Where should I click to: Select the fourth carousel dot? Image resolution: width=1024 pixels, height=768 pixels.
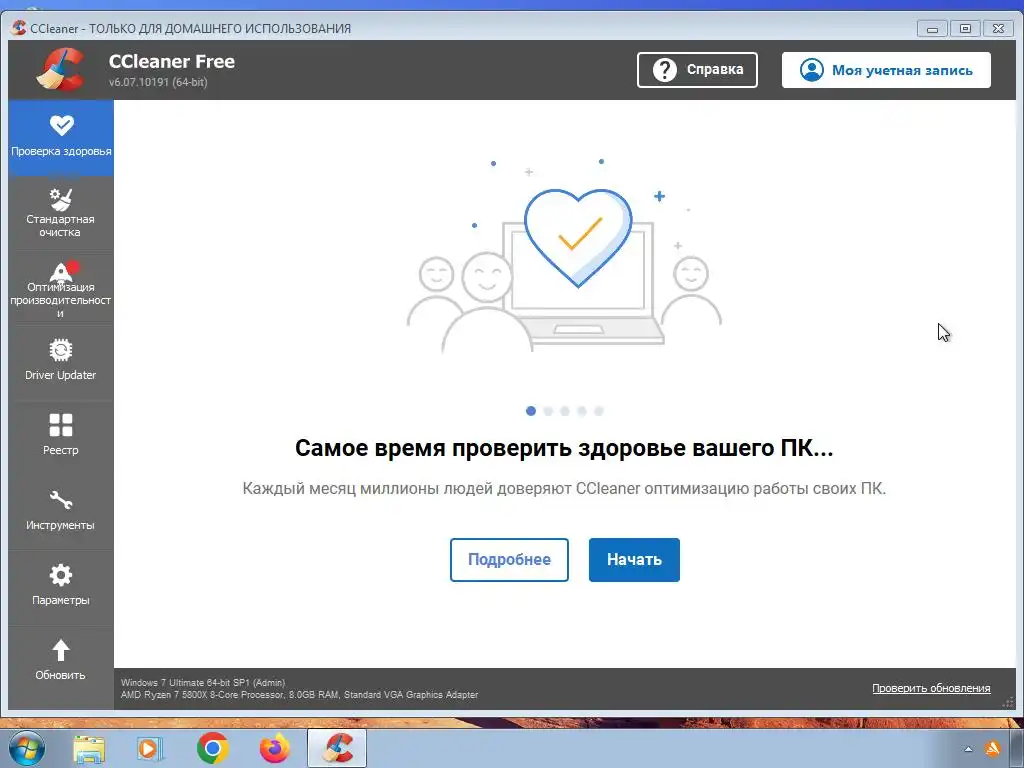point(582,411)
